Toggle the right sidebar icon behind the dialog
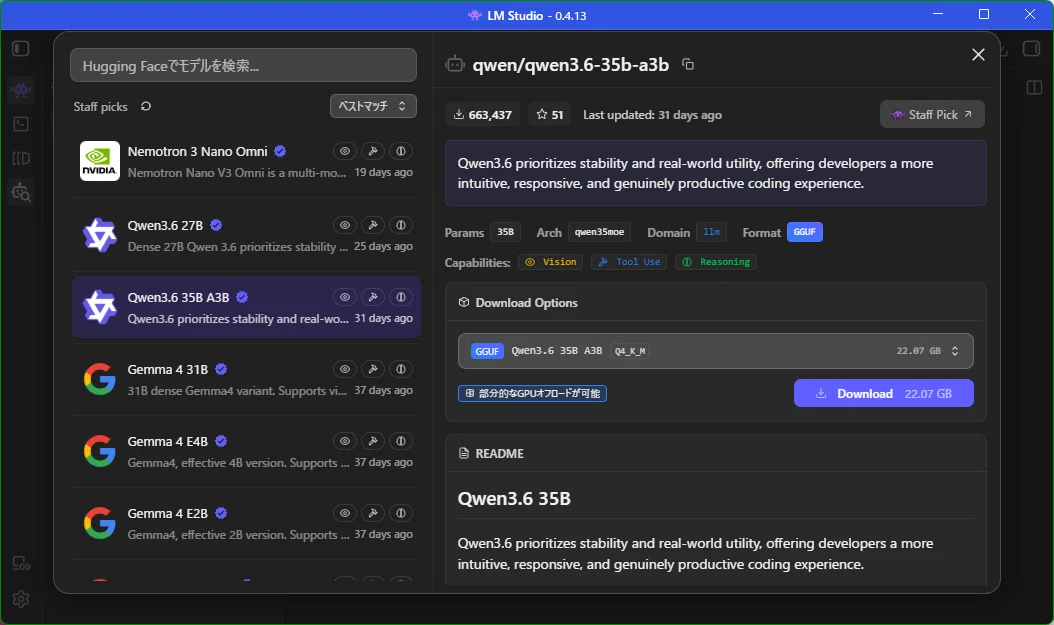Screen dimensions: 1054x625 pos(1032,48)
